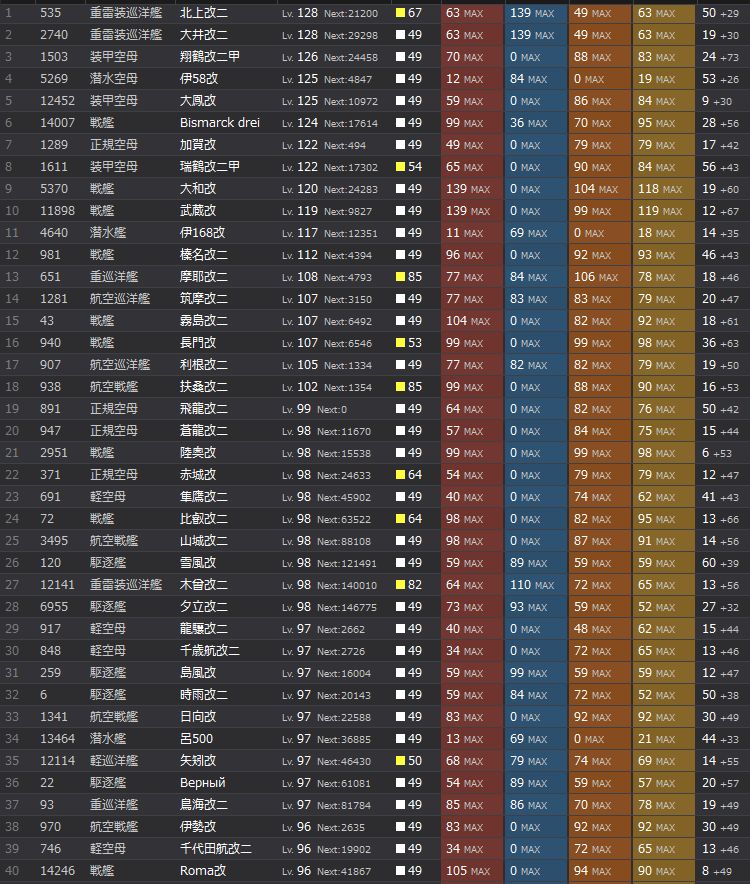
Task: Click the blue 110 MAX cell in 木曾改二 row
Action: [535, 585]
